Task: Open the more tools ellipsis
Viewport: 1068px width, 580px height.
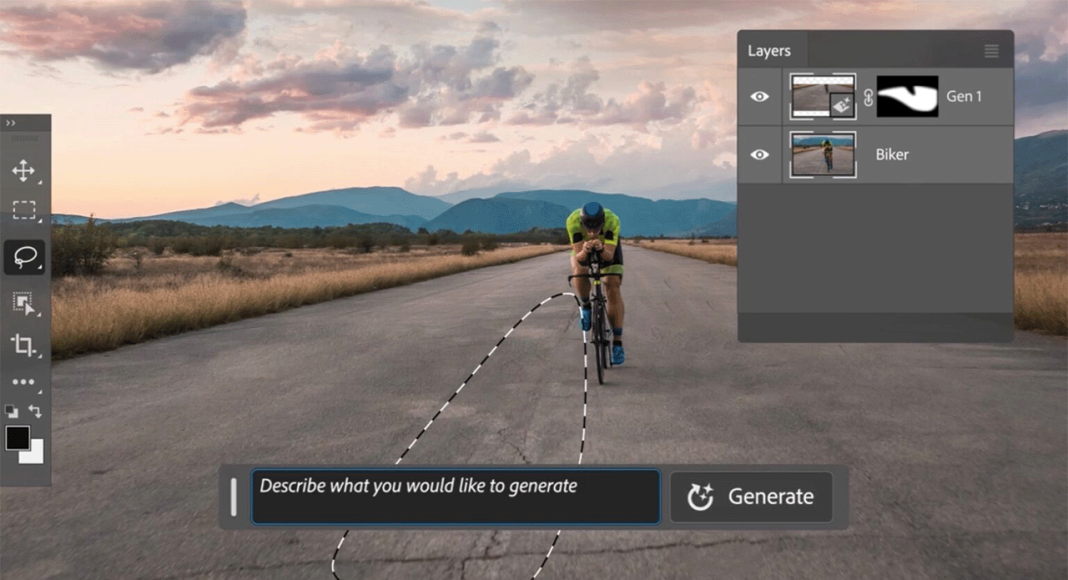Action: tap(24, 382)
